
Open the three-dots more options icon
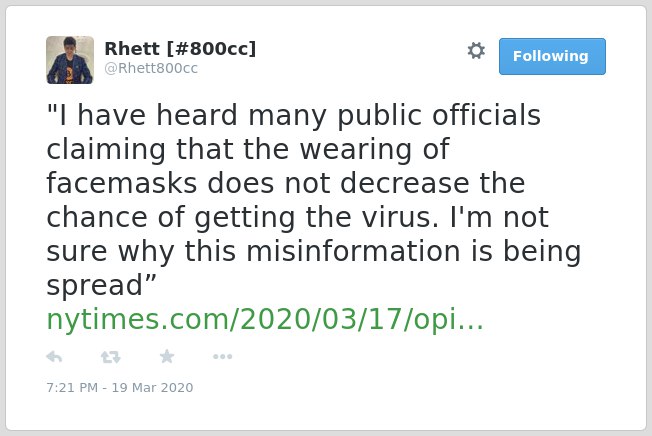click(x=222, y=356)
